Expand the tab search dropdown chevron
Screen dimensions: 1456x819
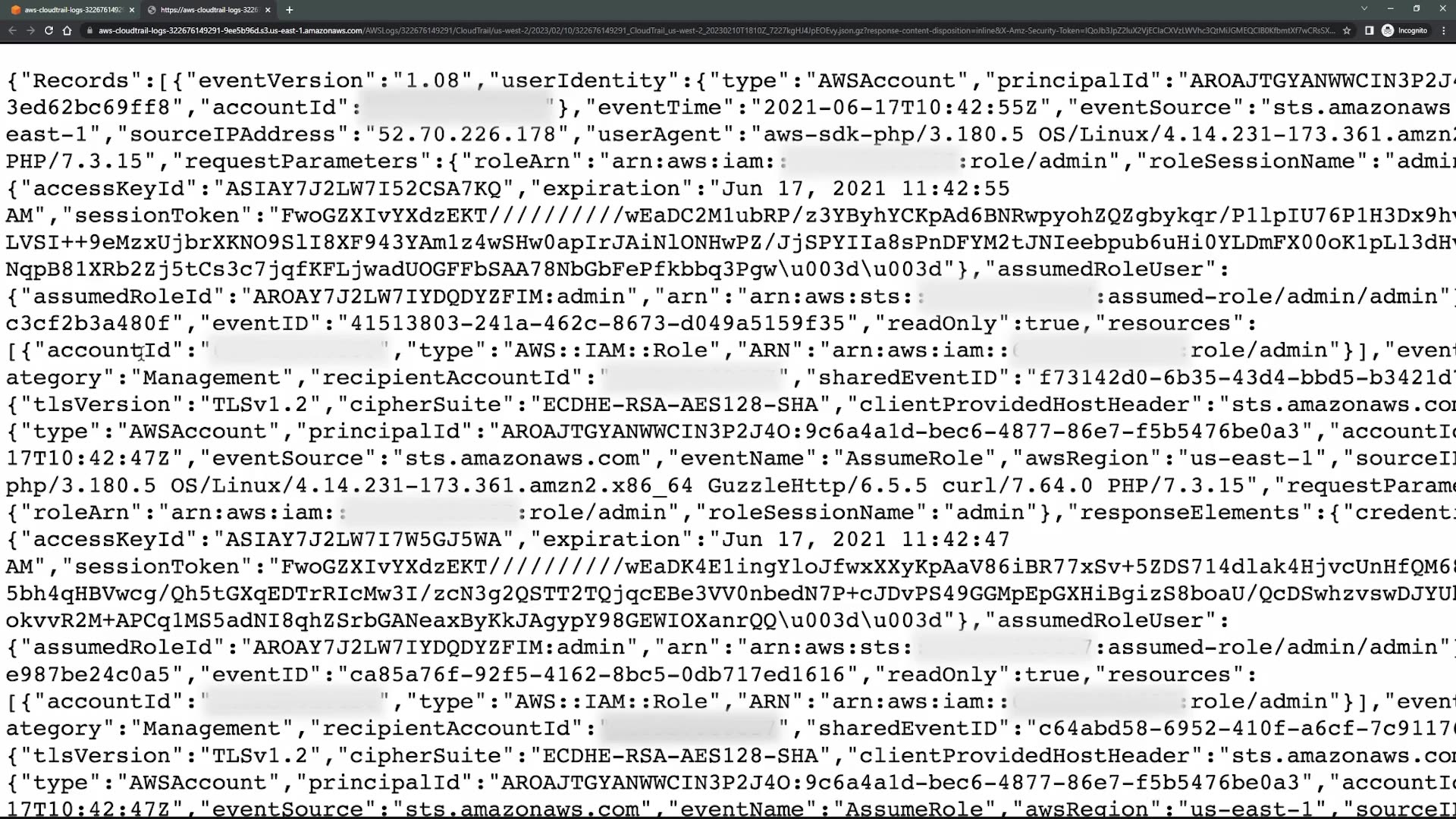pos(1363,8)
